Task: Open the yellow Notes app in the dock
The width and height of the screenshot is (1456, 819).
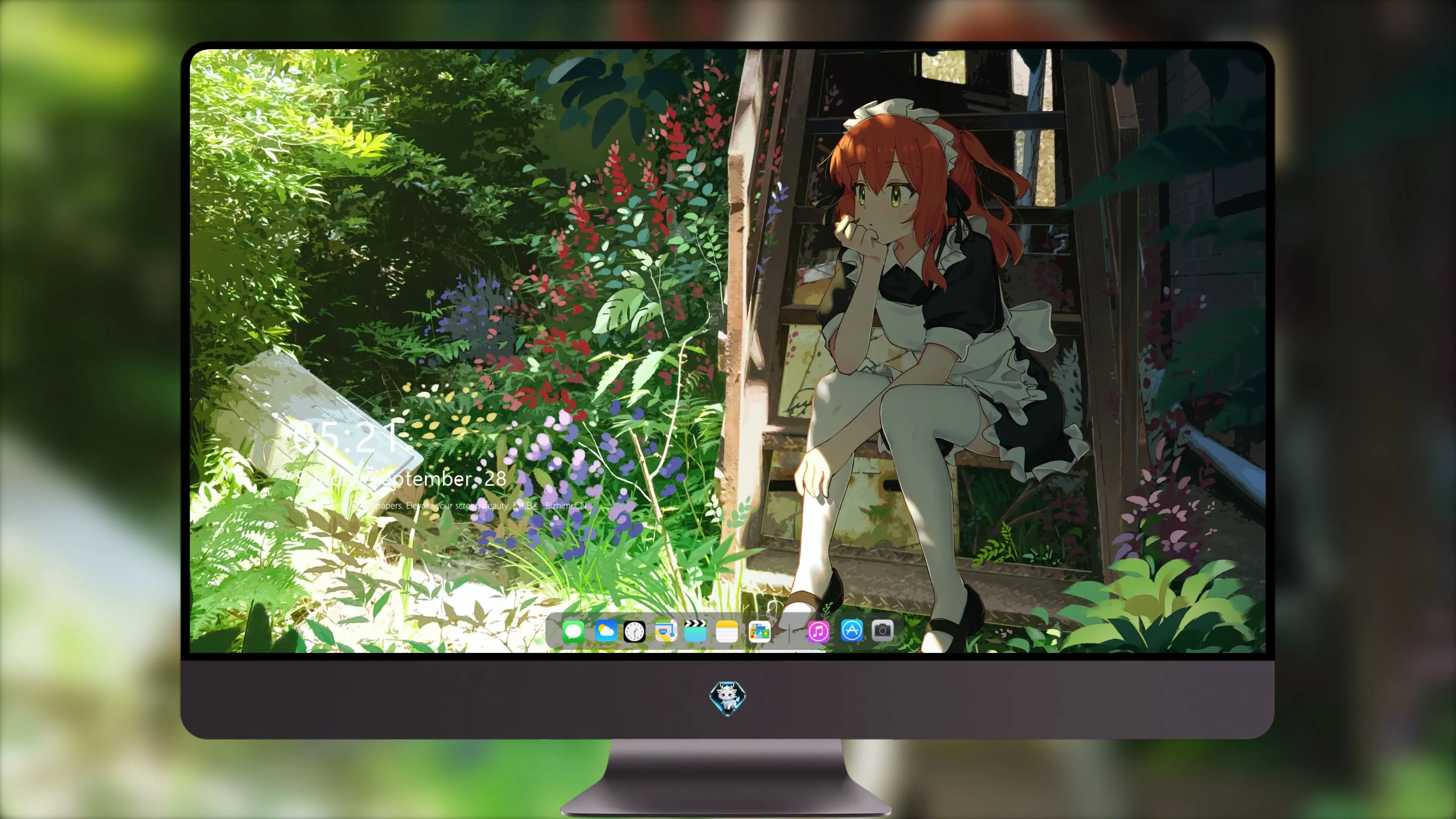Action: (727, 631)
